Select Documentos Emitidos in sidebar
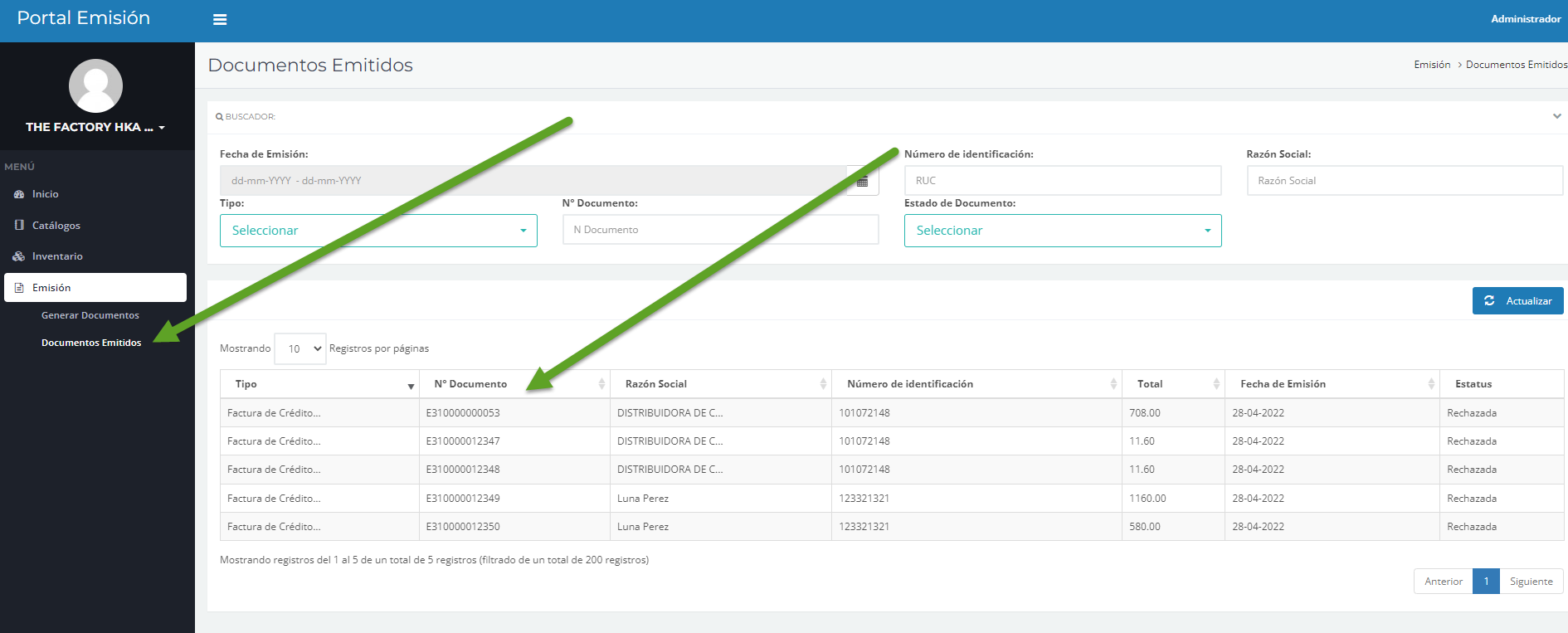The width and height of the screenshot is (1568, 633). [91, 343]
